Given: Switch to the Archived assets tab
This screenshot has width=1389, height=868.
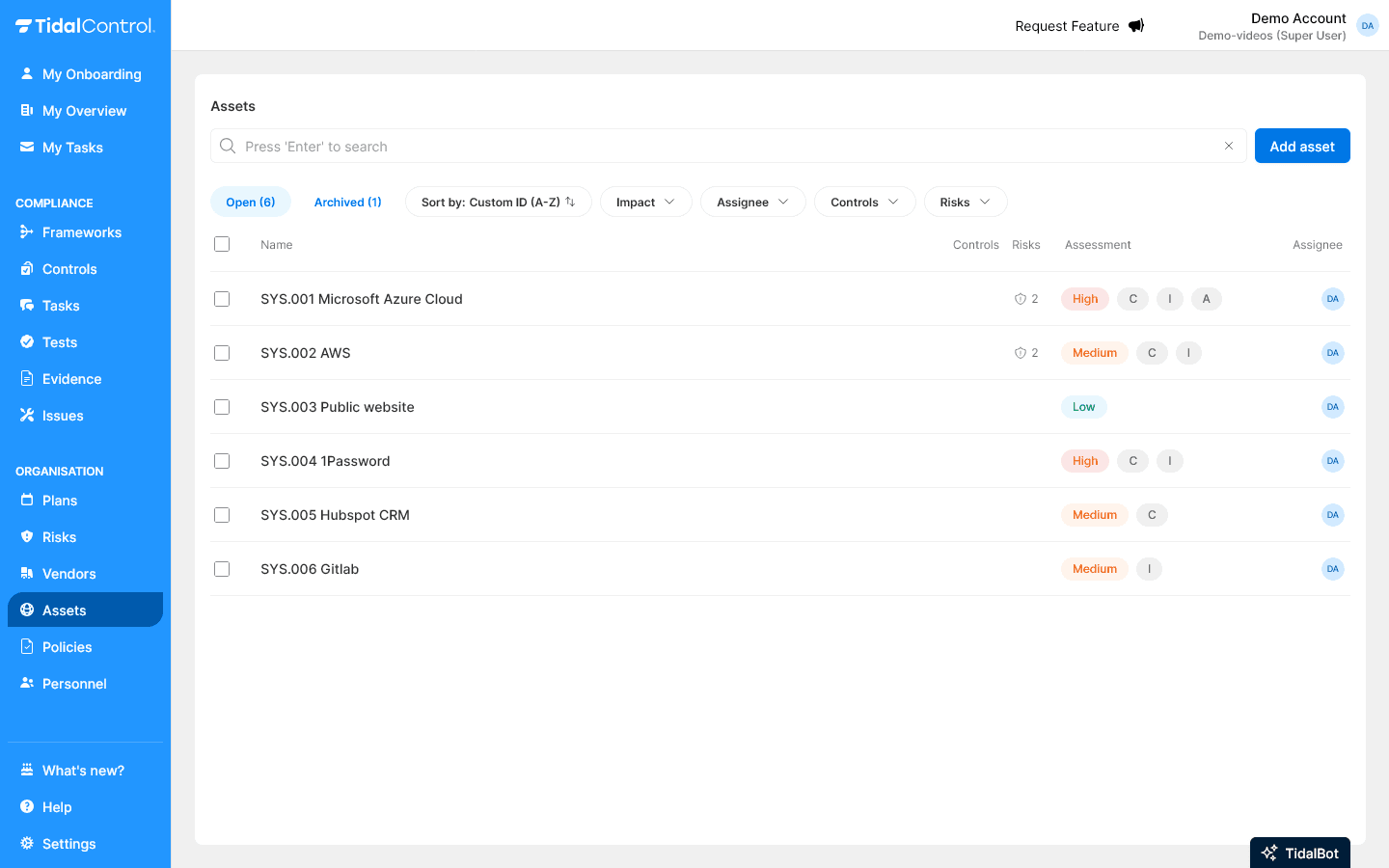Looking at the screenshot, I should coord(347,202).
